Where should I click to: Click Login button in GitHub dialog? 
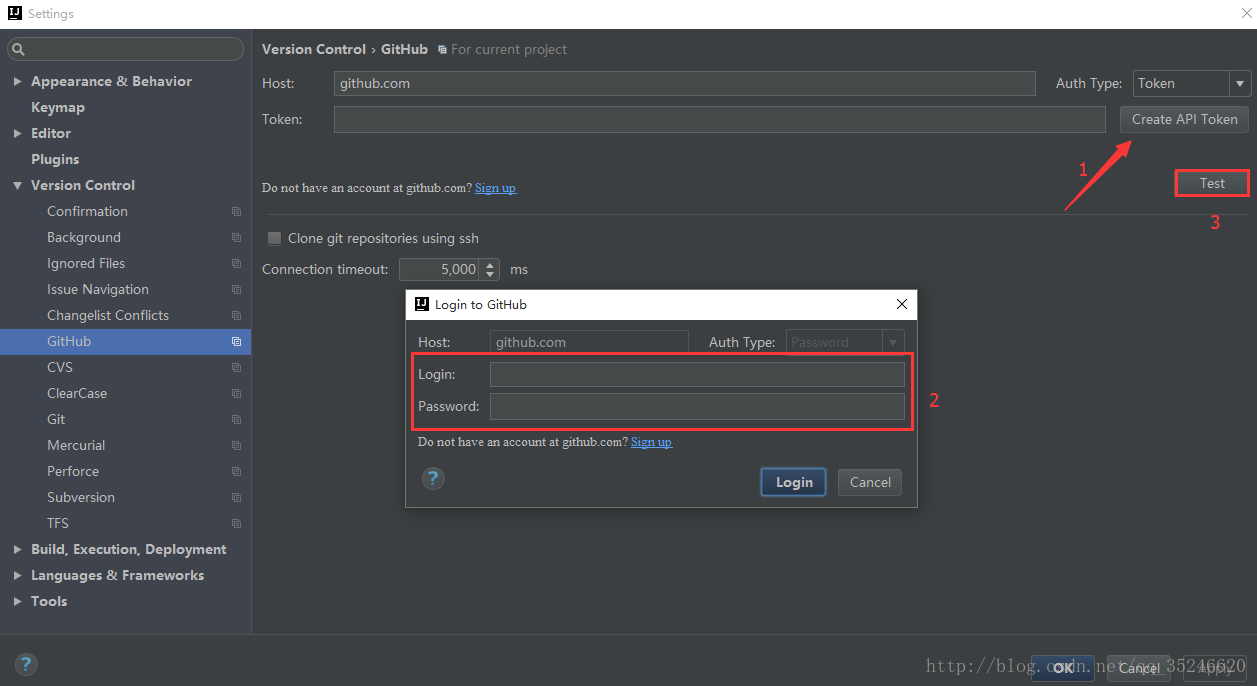(794, 482)
